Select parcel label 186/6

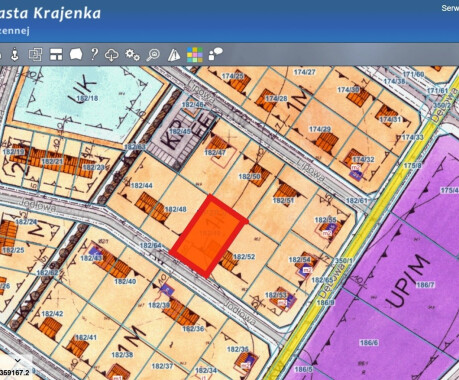tap(369, 343)
